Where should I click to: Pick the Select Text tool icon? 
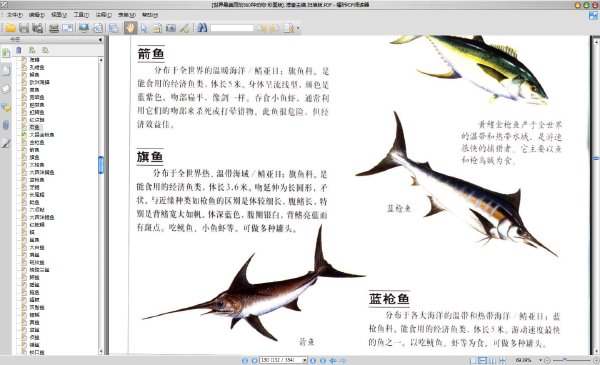157,28
